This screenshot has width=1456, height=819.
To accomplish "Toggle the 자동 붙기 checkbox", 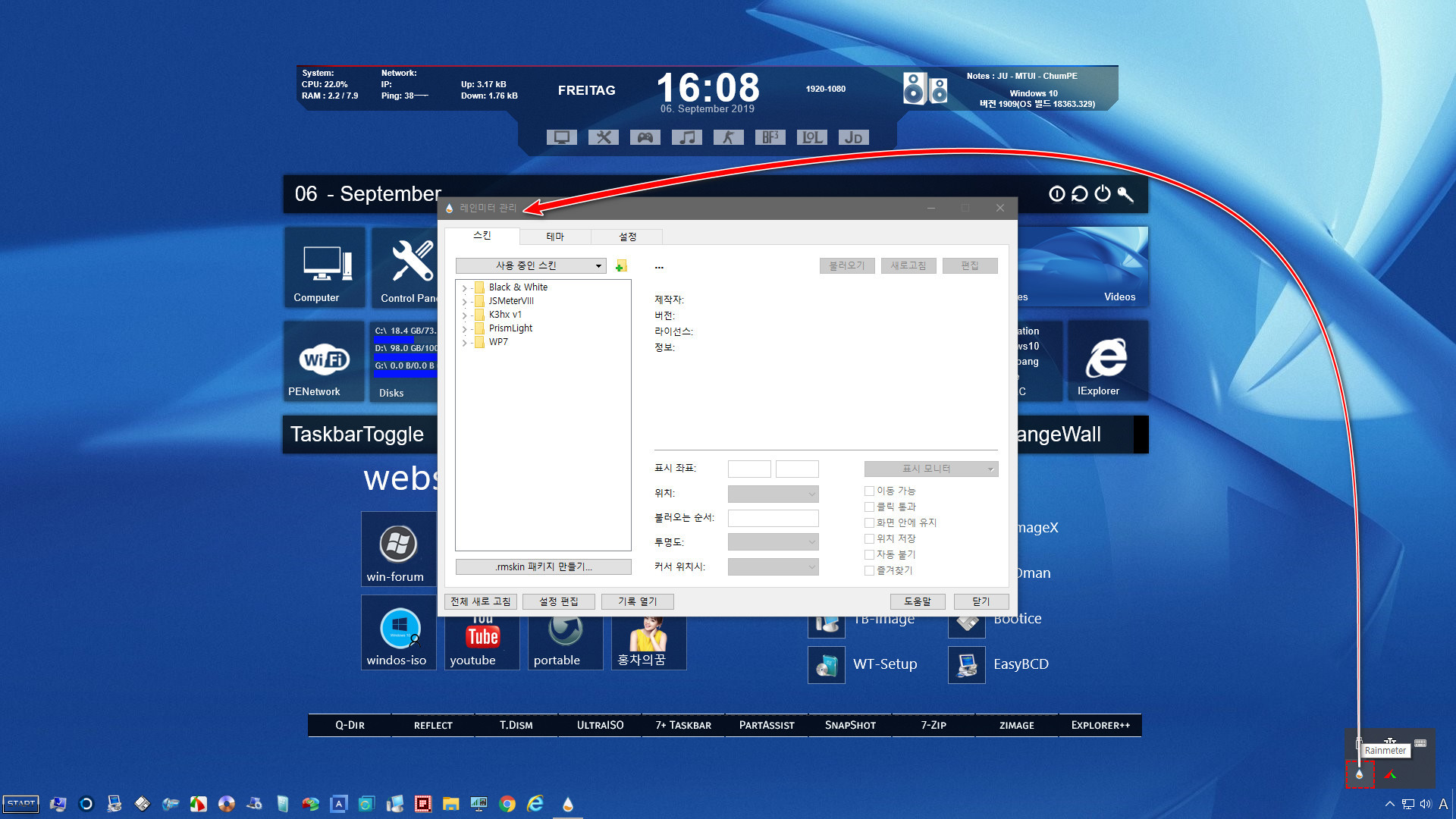I will [869, 554].
